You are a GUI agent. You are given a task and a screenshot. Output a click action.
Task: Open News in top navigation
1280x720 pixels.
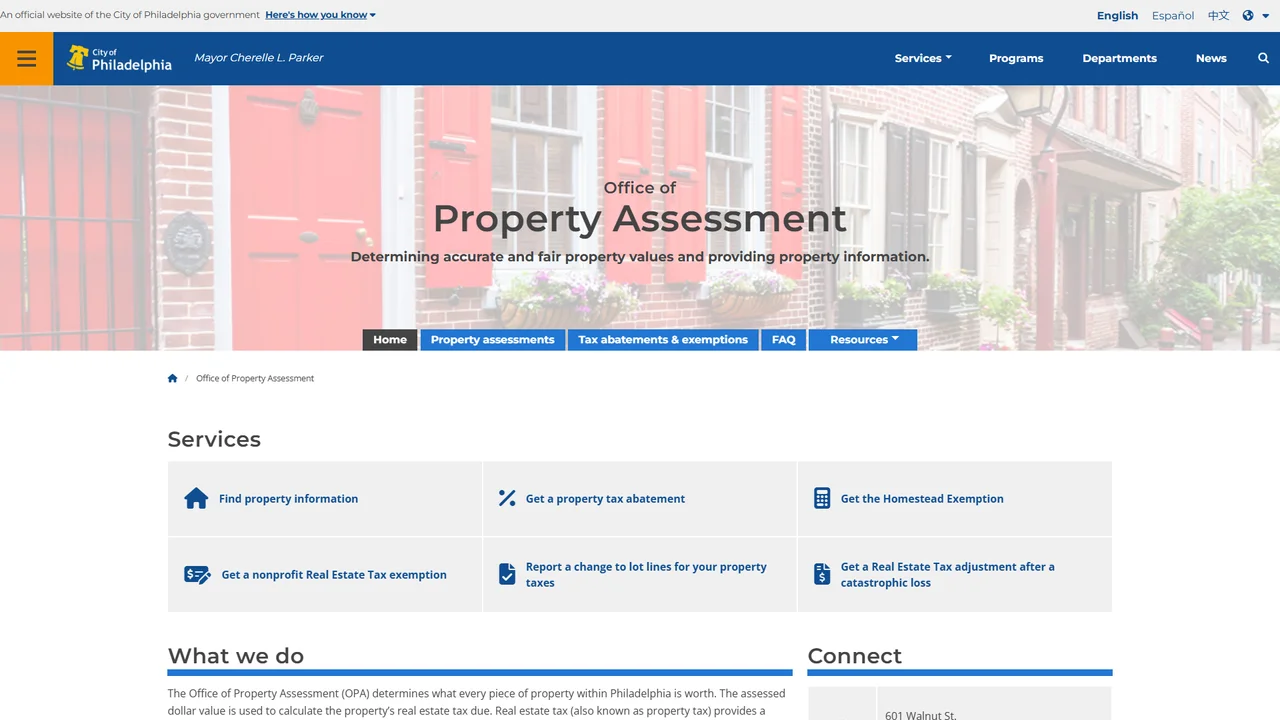pos(1211,58)
